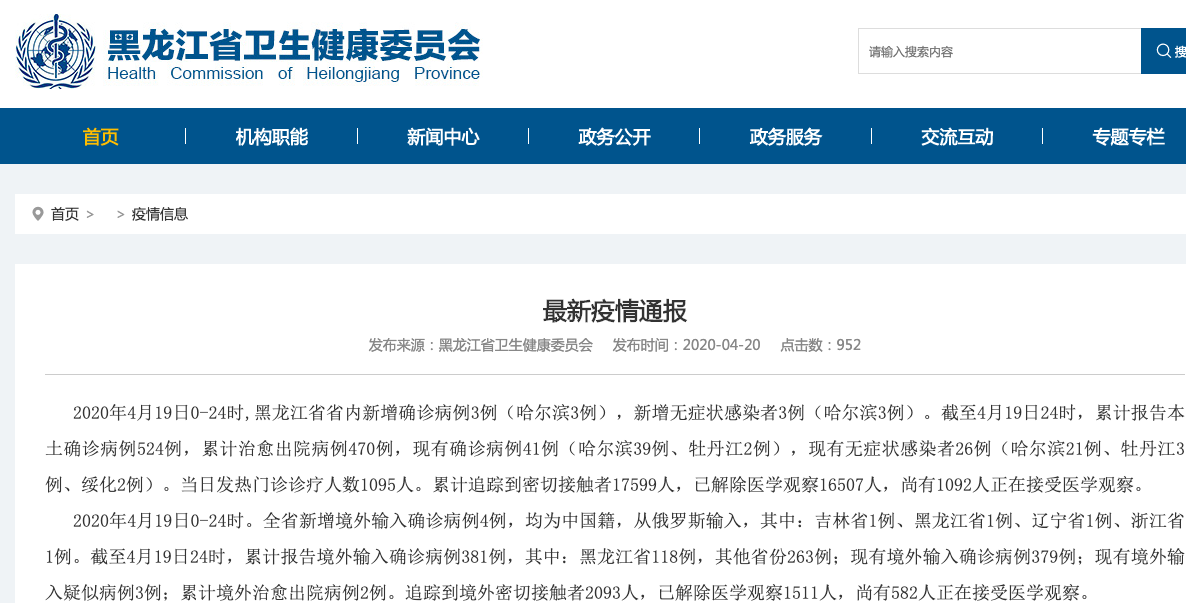The width and height of the screenshot is (1186, 603).
Task: Go to 新闻中心 in navigation bar
Action: pos(442,137)
